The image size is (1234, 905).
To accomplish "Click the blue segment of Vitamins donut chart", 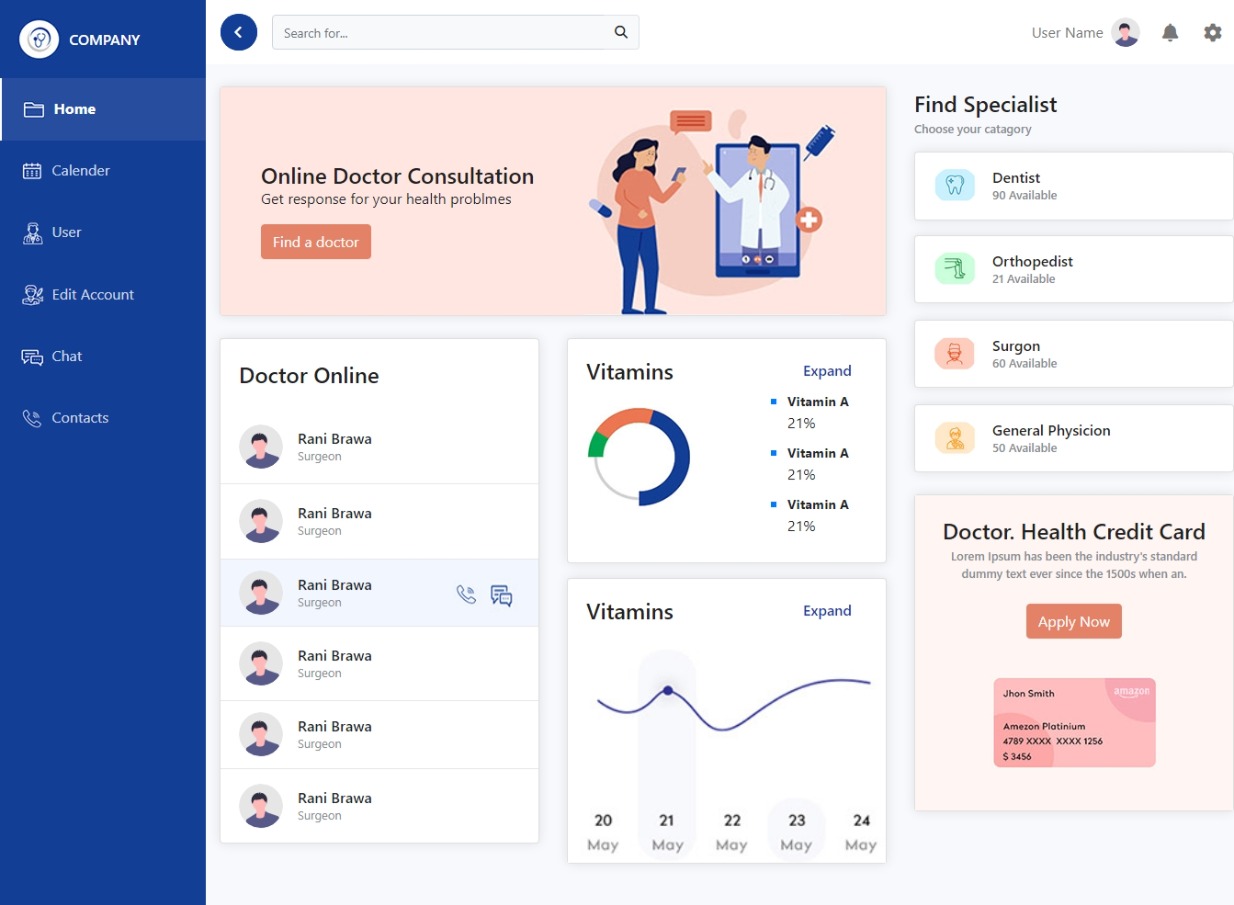I will point(679,458).
